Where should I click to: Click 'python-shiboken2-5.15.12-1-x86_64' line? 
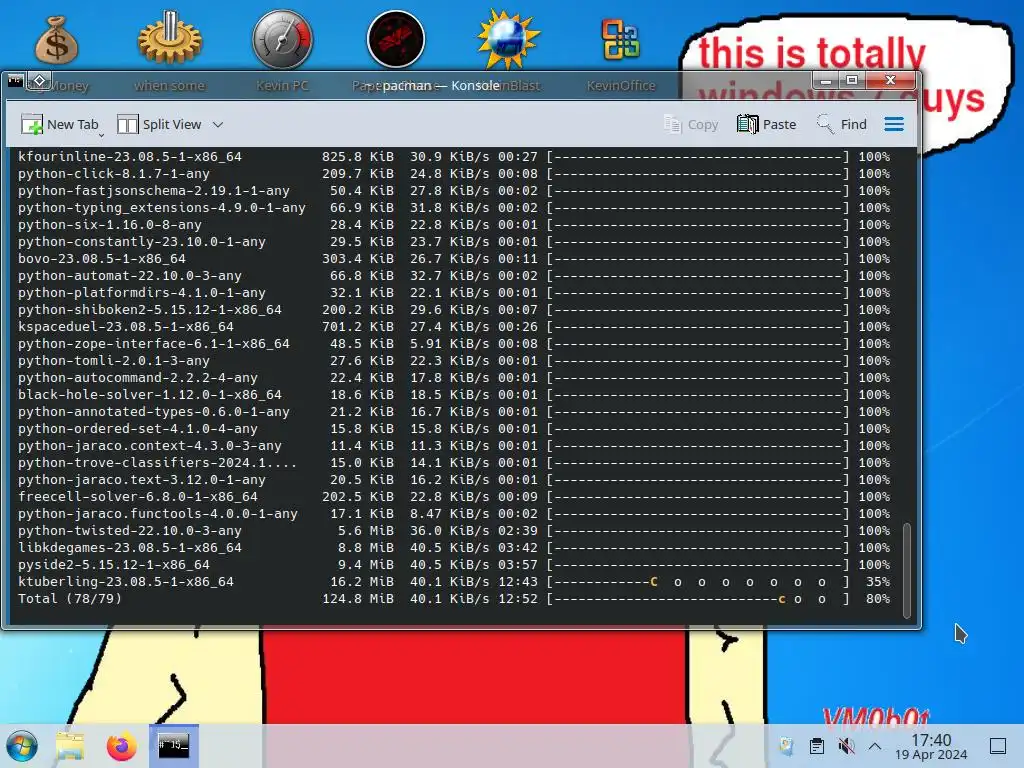tap(150, 310)
